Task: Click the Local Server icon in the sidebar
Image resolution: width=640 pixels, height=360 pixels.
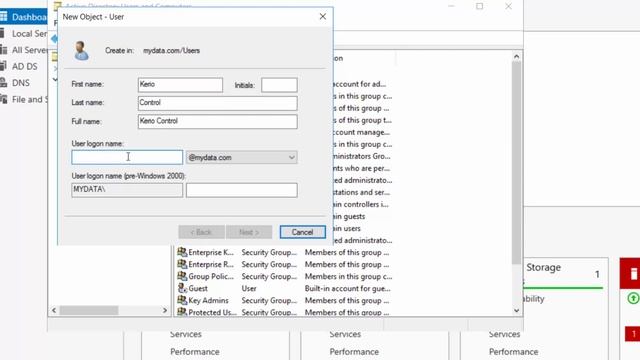Action: [2, 33]
